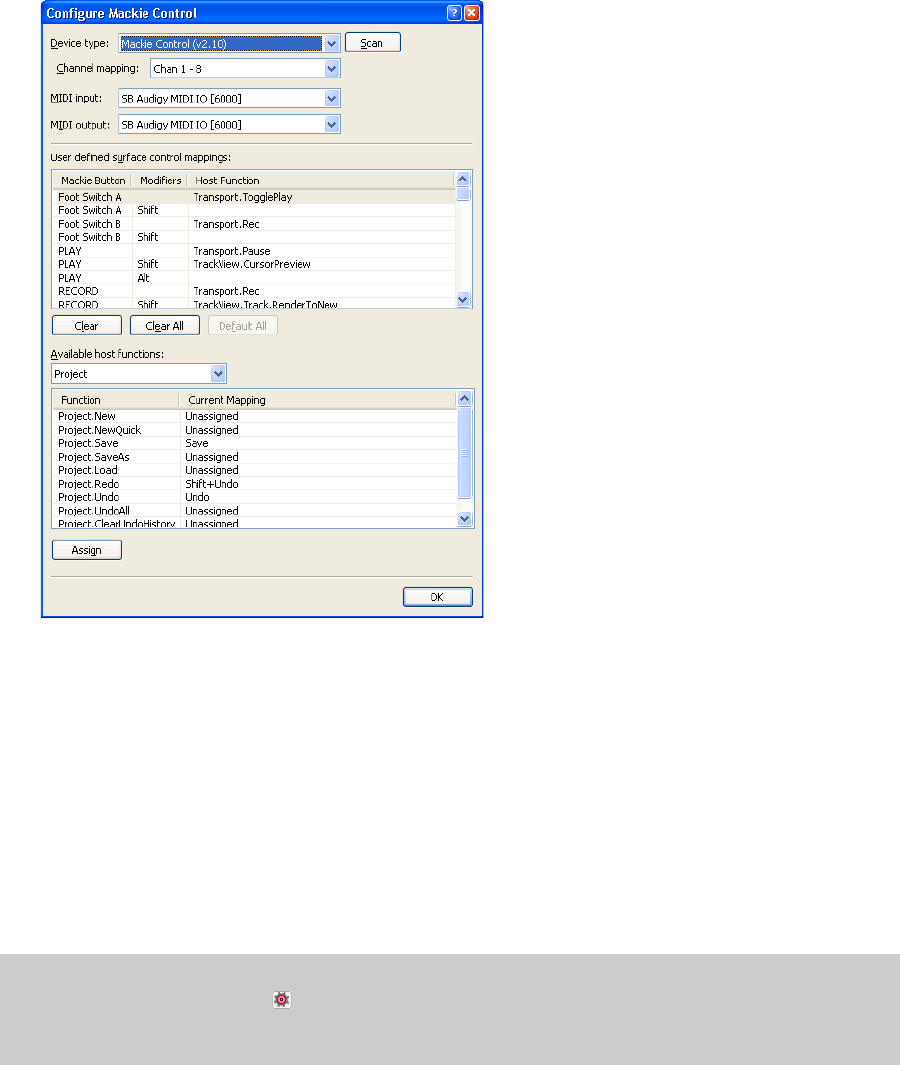Click the Clear button
The height and width of the screenshot is (1065, 900).
pyautogui.click(x=87, y=325)
